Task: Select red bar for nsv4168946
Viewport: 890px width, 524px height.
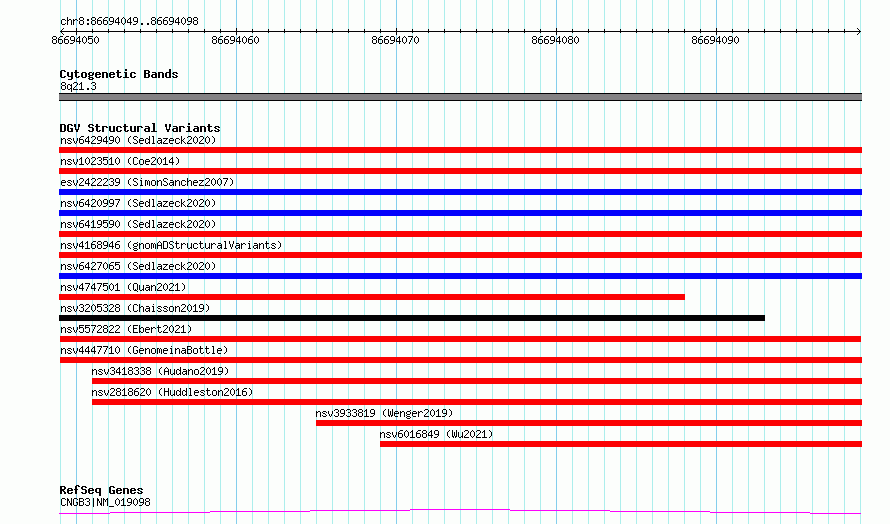Action: click(460, 255)
